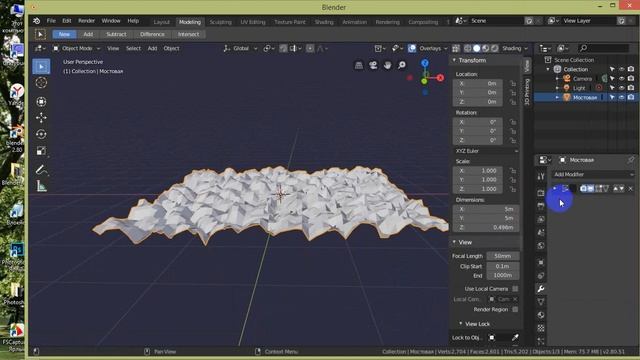This screenshot has height=360, width=640.
Task: Open the Render properties tab
Action: tap(541, 193)
